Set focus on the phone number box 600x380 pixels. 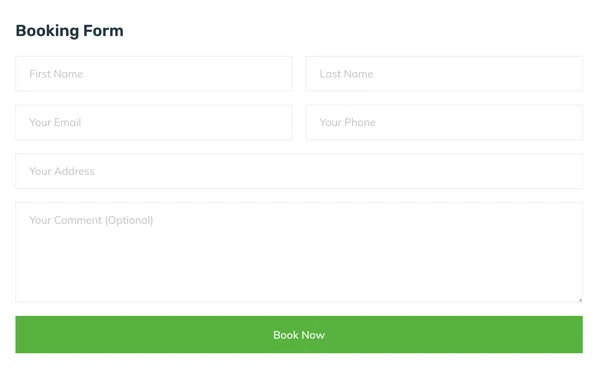444,122
